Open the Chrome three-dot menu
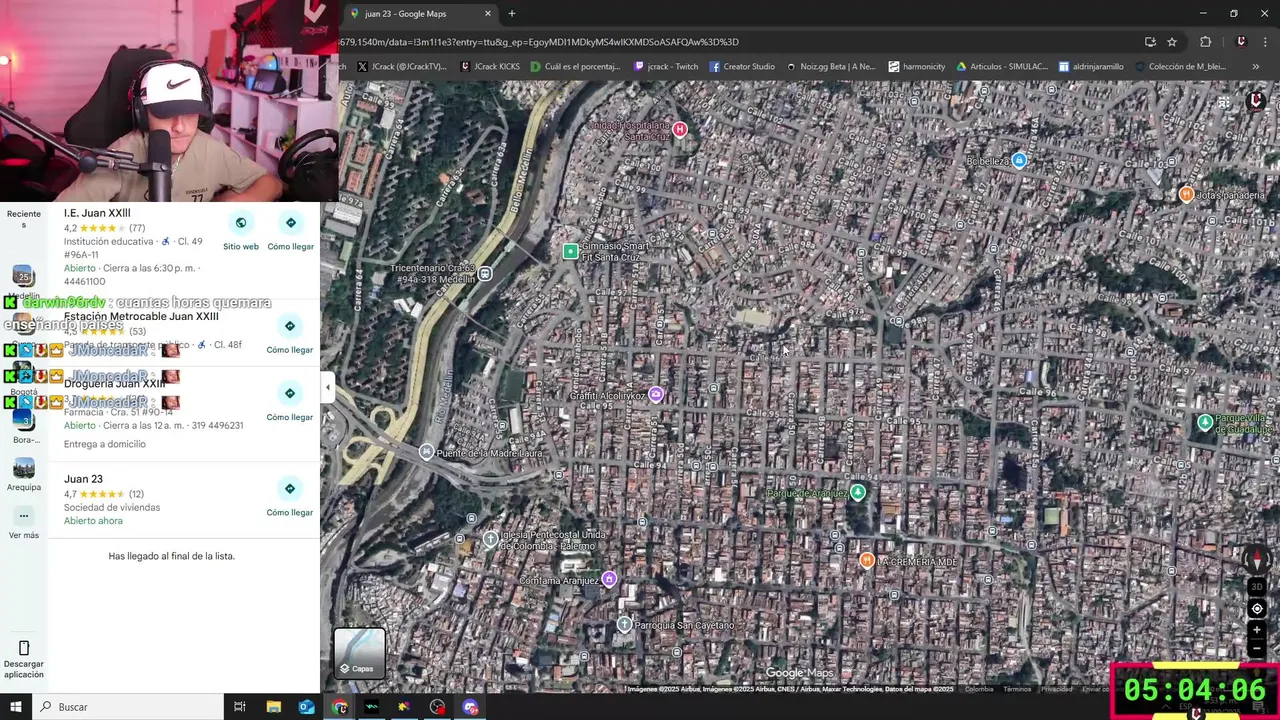This screenshot has width=1280, height=720. (1267, 42)
